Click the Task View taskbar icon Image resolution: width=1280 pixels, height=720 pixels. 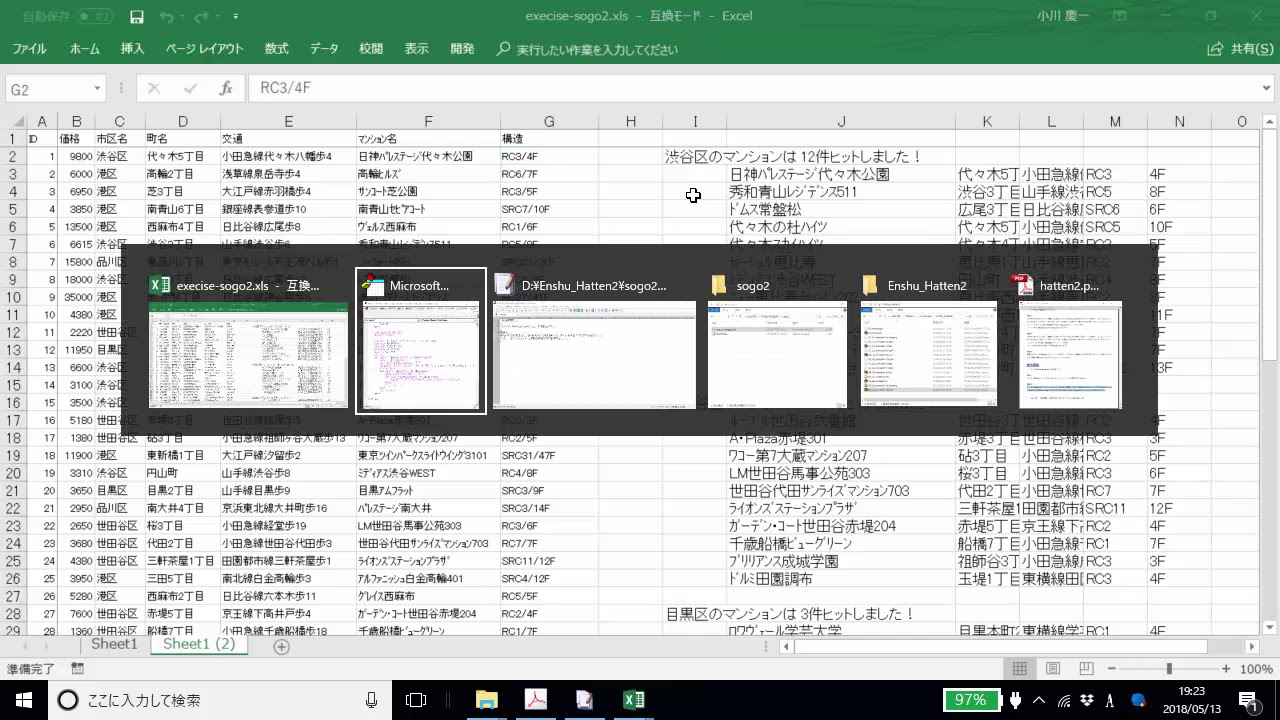(416, 700)
